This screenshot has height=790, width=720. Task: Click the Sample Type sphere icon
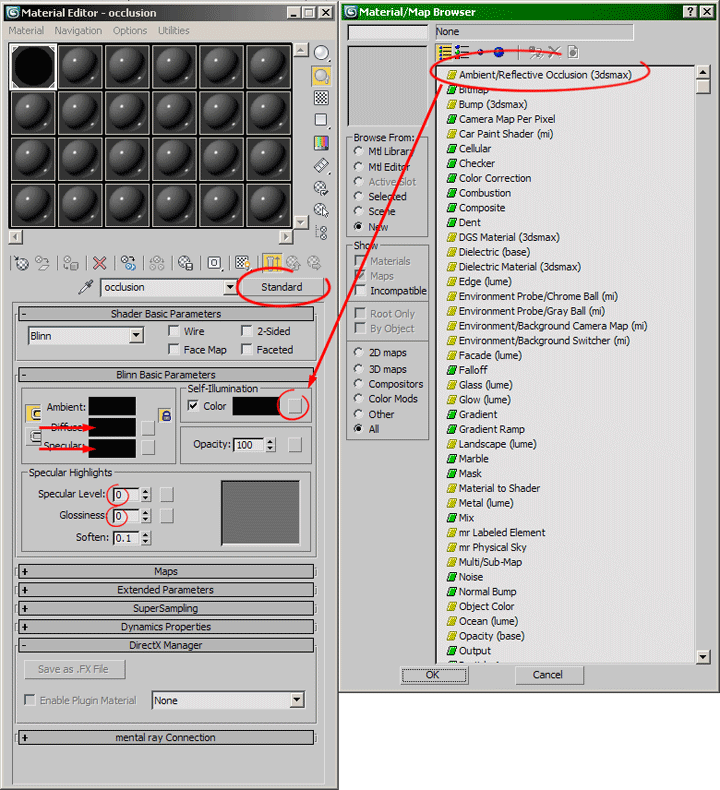(321, 52)
